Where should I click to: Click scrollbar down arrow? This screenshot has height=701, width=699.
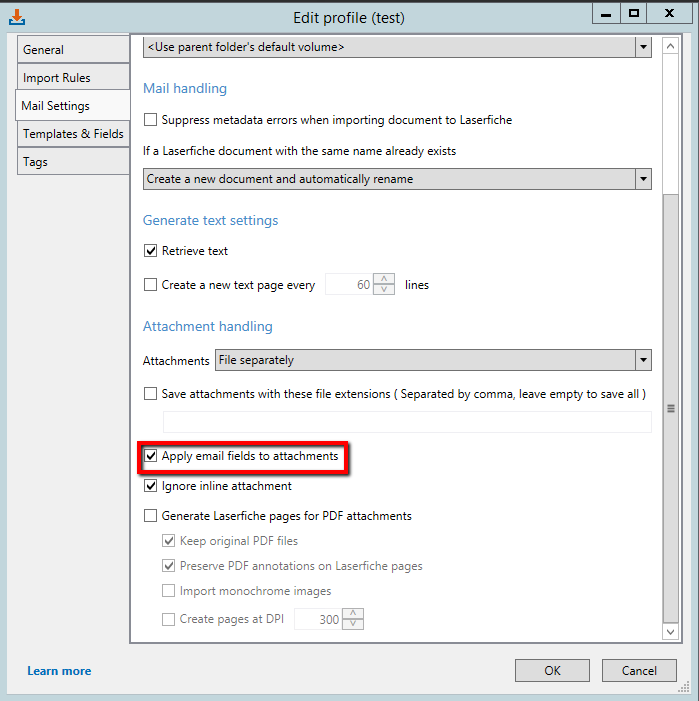[670, 632]
